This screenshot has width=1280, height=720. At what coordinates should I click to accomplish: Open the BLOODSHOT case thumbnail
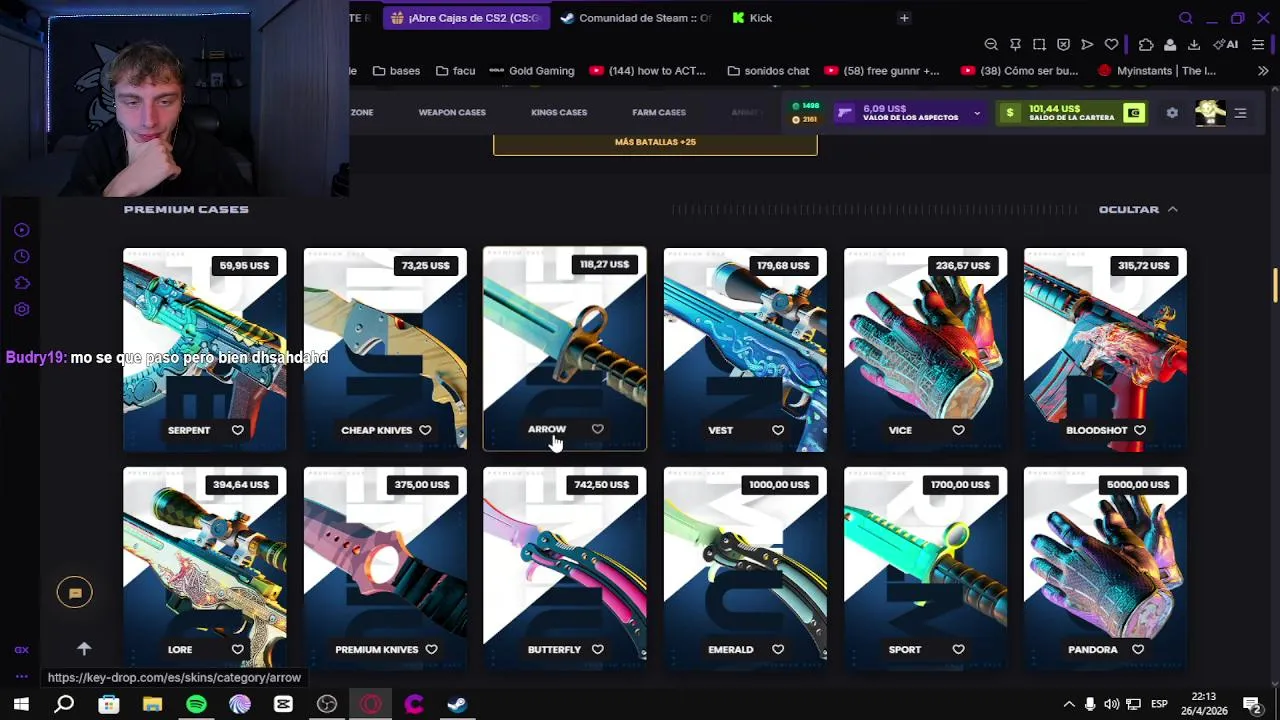(x=1105, y=350)
